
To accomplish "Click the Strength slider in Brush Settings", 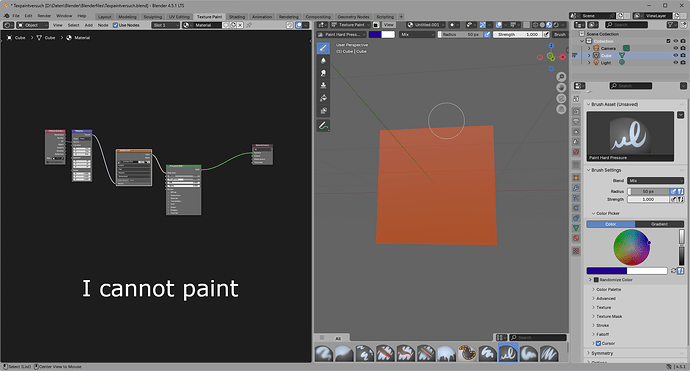I will pos(648,199).
